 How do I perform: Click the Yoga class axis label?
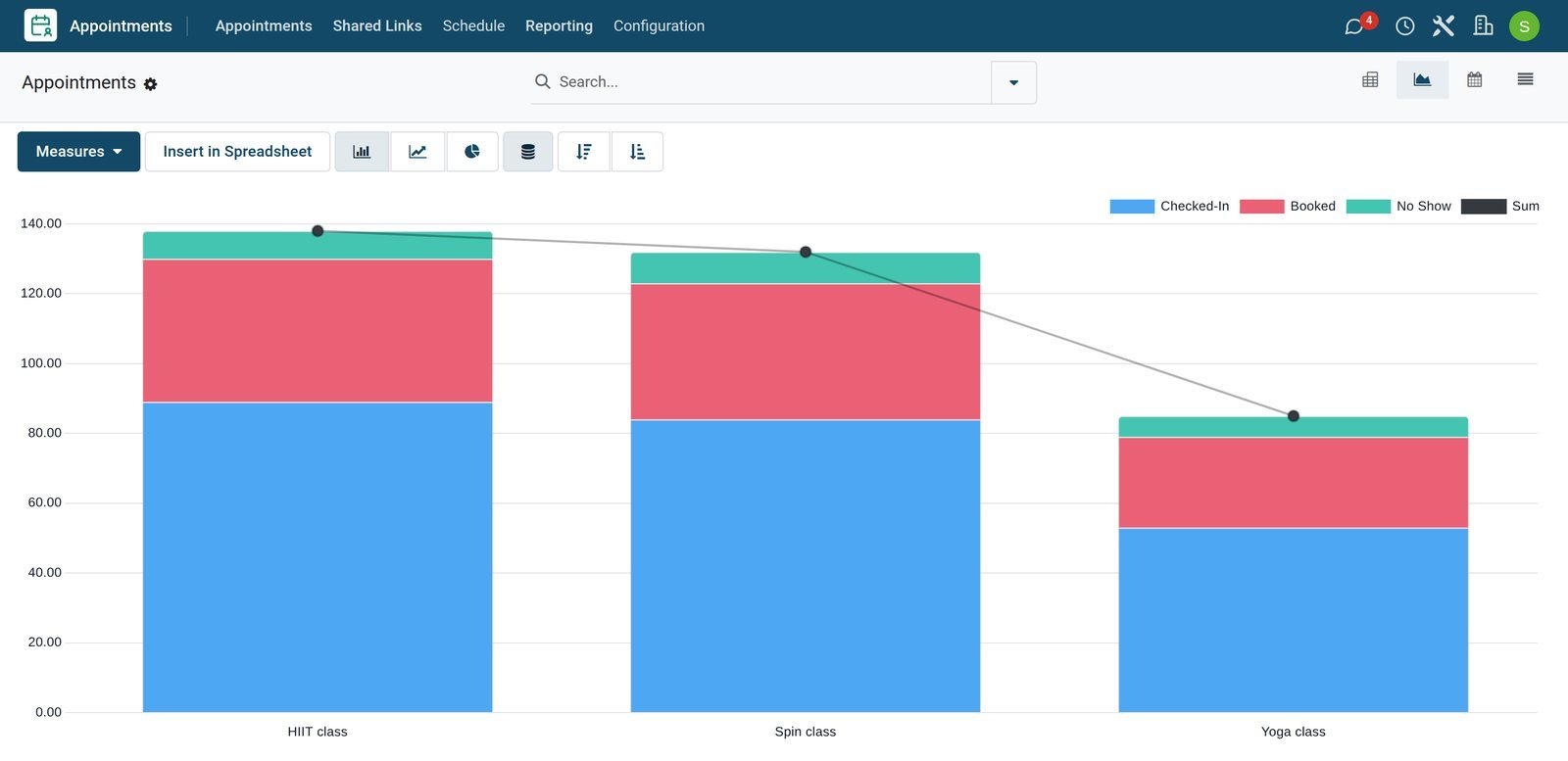pos(1294,732)
